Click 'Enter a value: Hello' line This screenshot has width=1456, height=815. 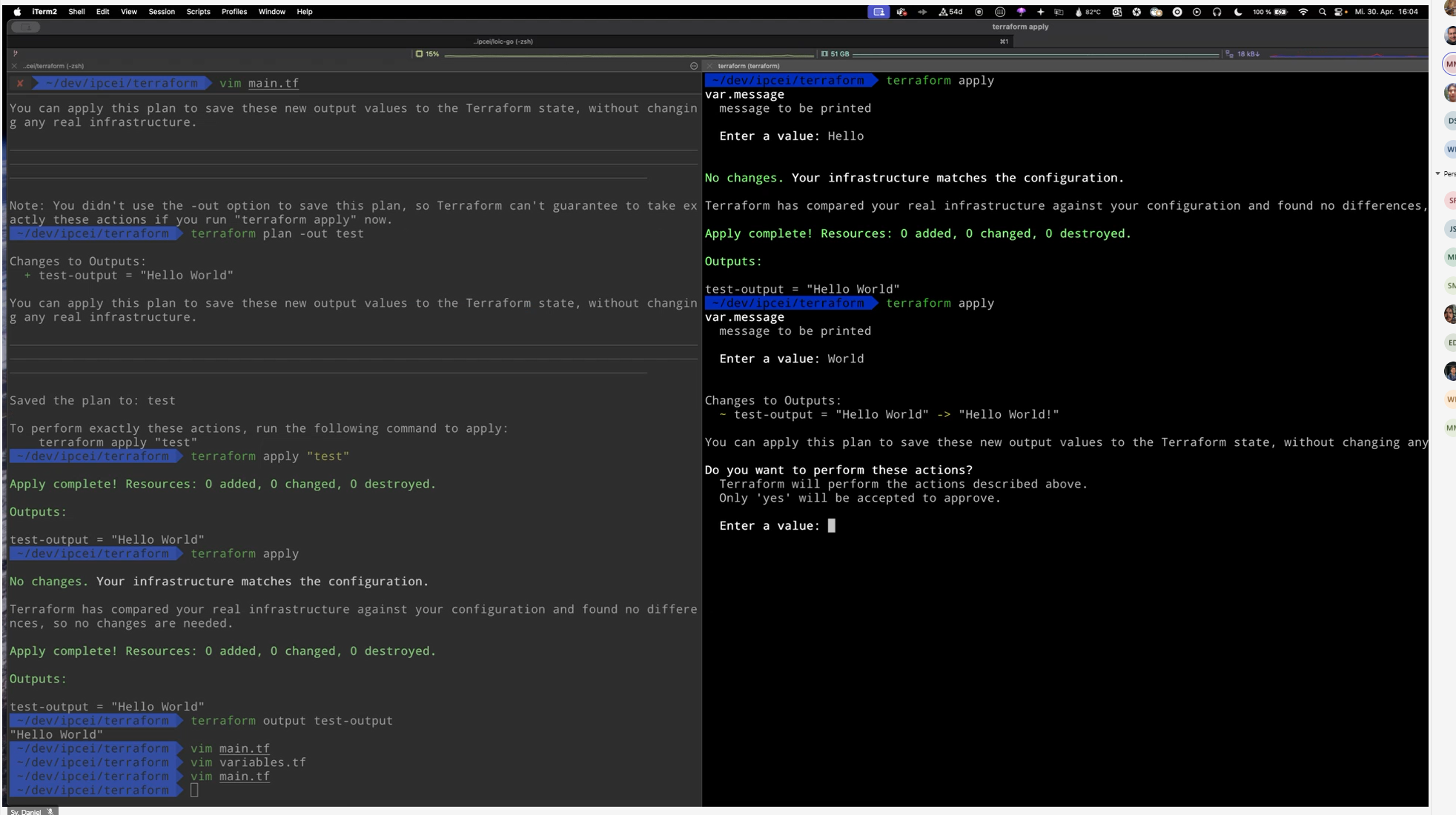[x=792, y=136]
